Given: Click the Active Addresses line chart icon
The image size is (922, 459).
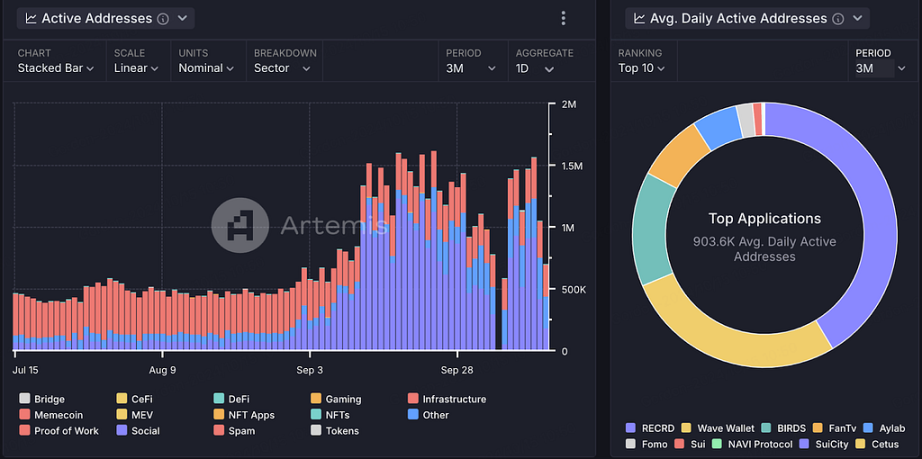Looking at the screenshot, I should tap(31, 18).
